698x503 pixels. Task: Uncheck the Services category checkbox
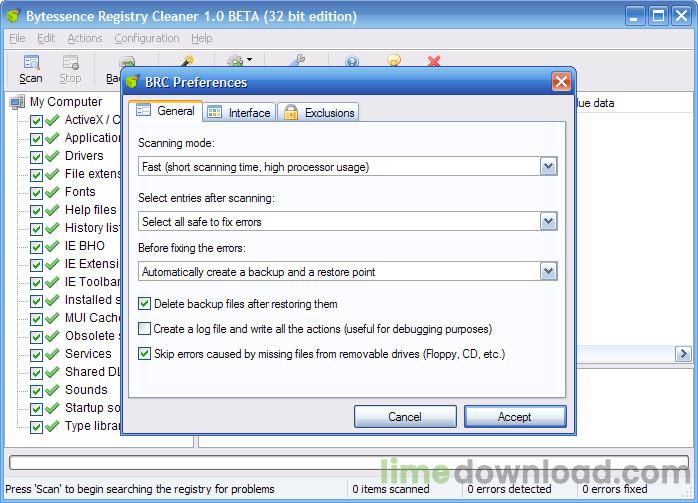(x=36, y=355)
